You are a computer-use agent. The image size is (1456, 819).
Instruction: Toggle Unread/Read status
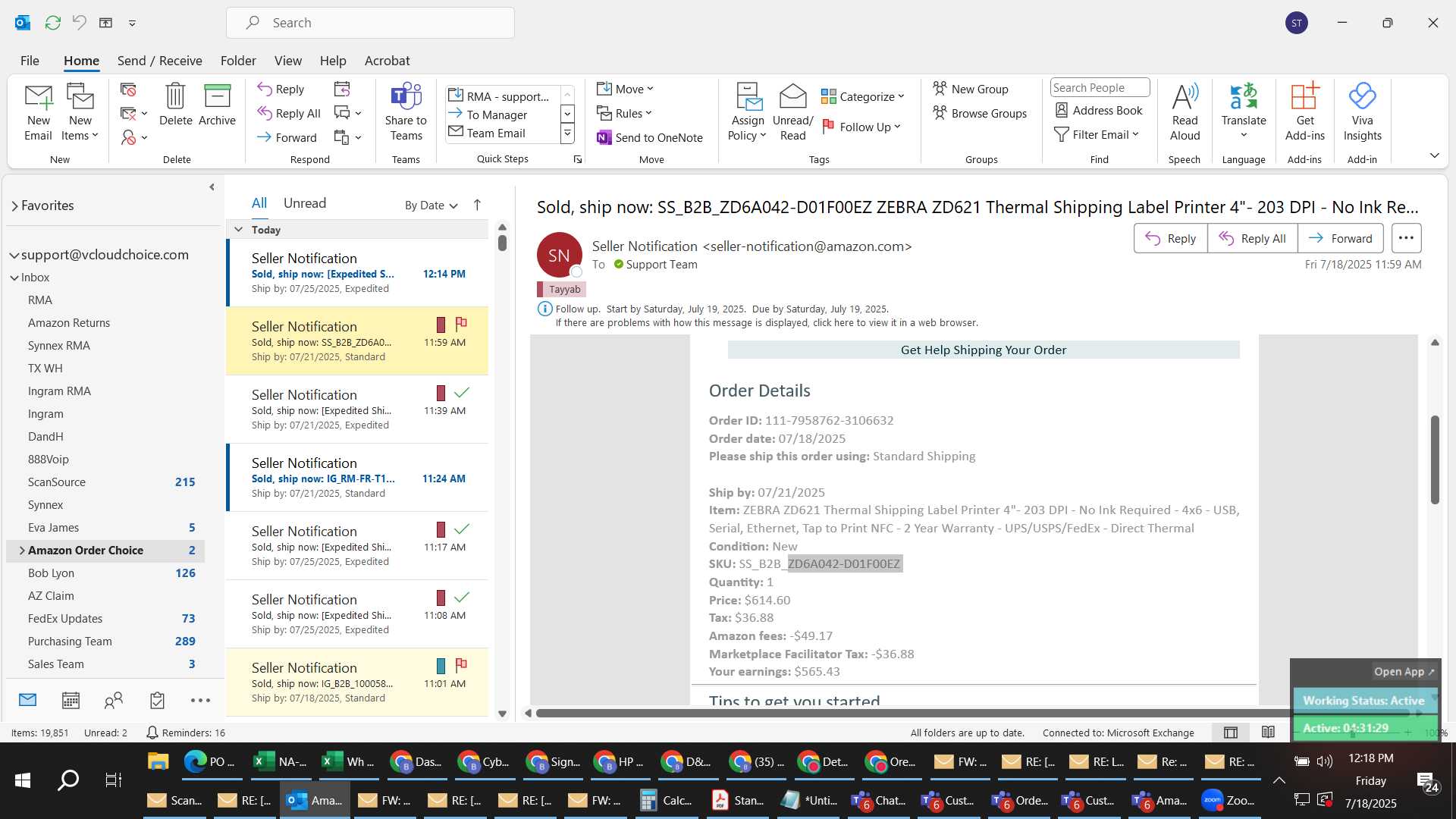point(792,112)
